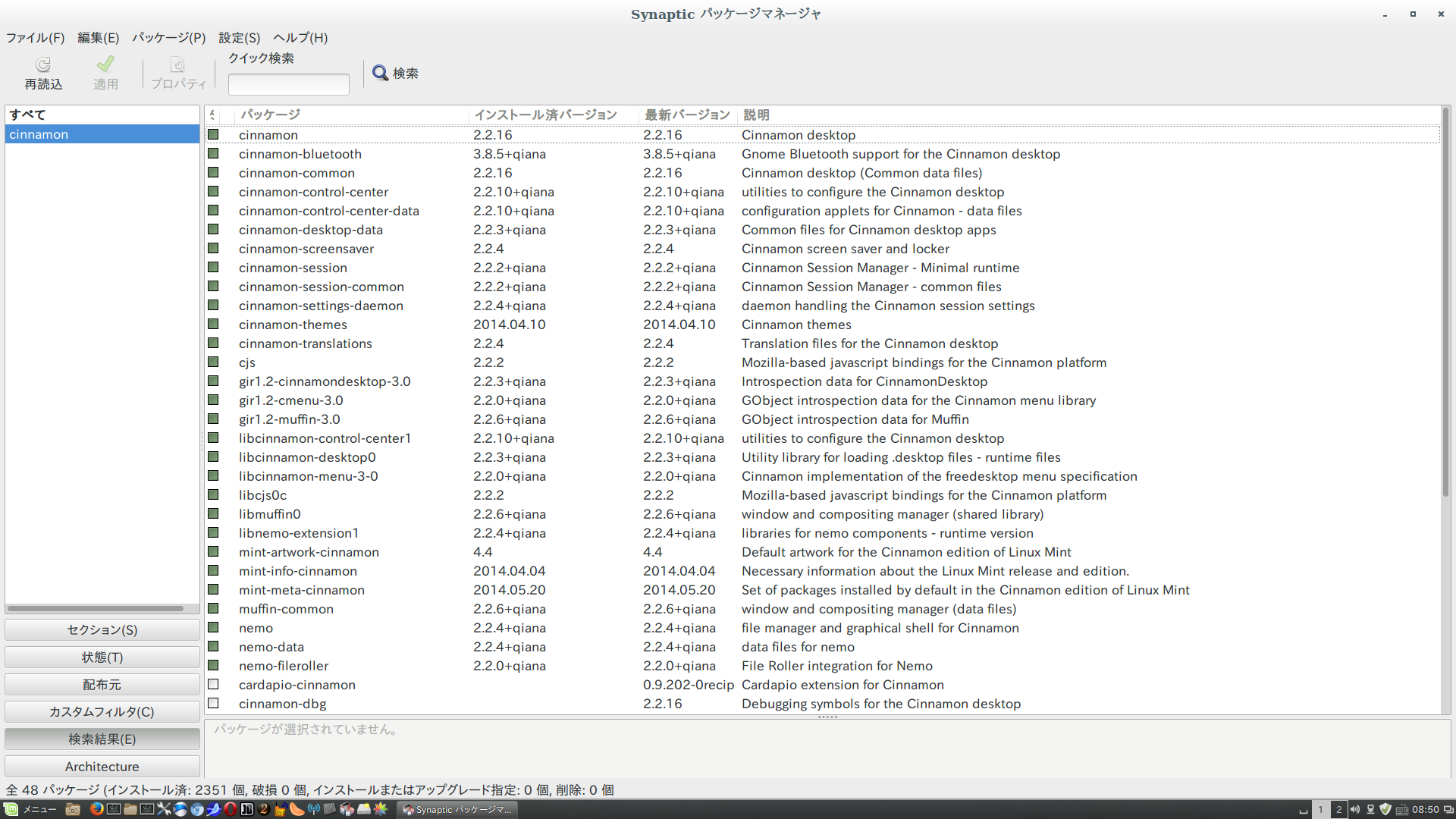This screenshot has height=819, width=1456.
Task: Click the horizontal scrollbar under the filter list
Action: [96, 608]
